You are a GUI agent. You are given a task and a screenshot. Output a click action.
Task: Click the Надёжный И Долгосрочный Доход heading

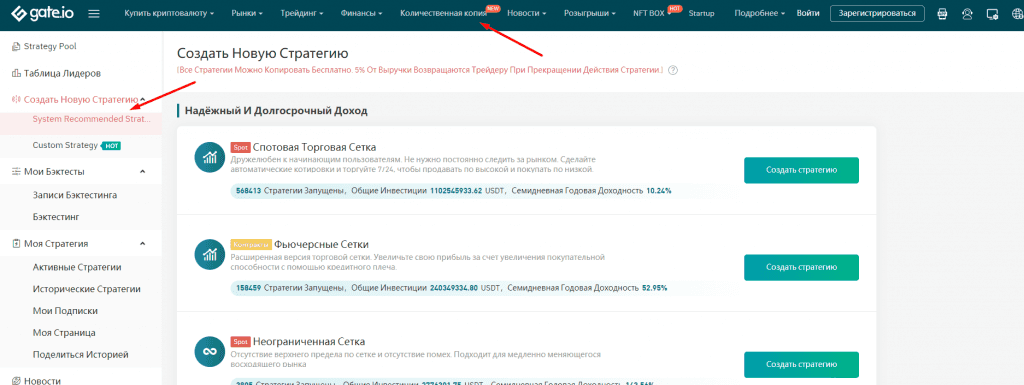coord(276,110)
